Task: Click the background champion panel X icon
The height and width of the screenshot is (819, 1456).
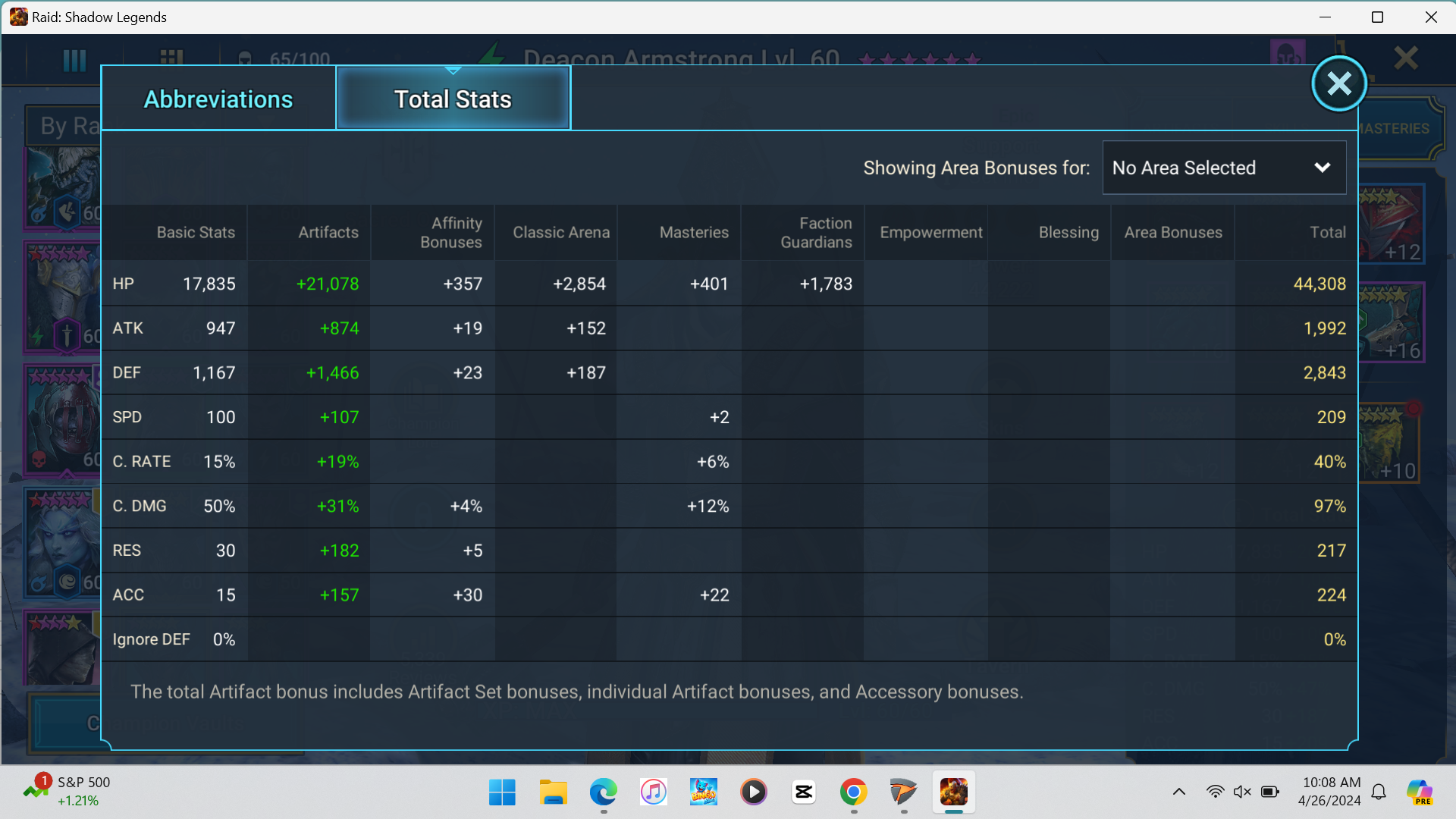Action: click(x=1405, y=58)
